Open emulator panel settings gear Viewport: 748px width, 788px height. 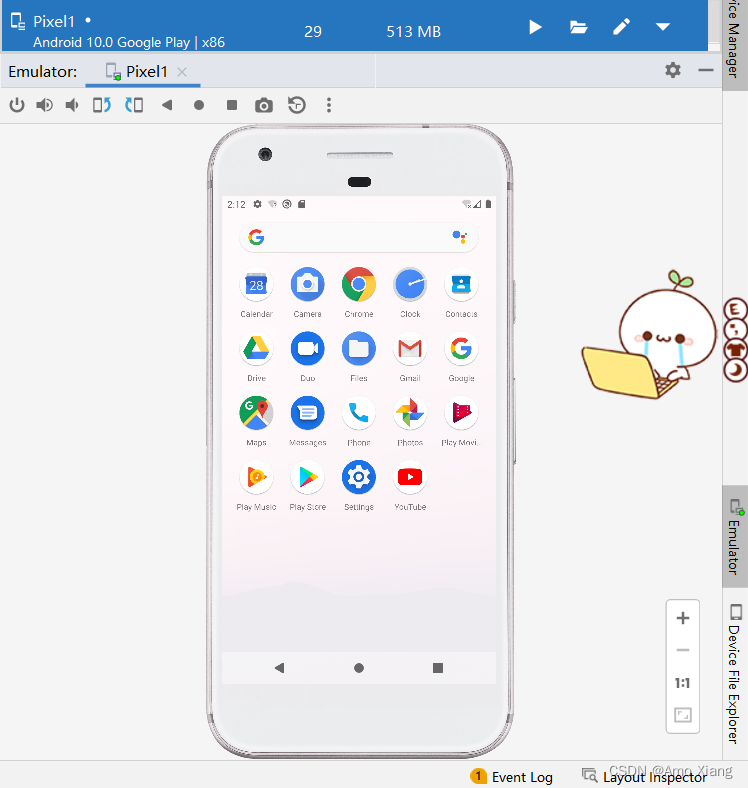point(673,70)
